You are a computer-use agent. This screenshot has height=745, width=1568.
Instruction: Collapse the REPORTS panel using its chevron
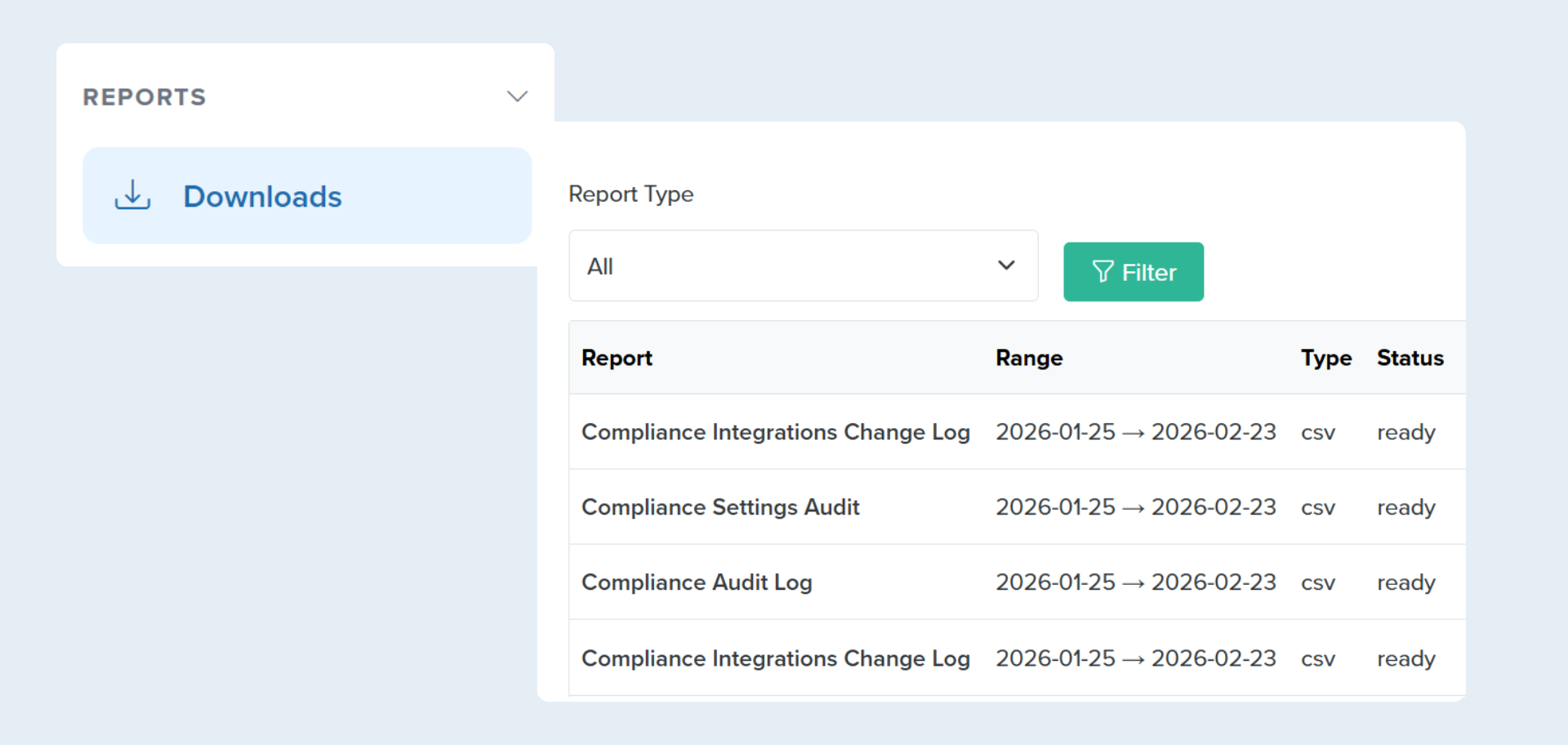click(x=516, y=96)
